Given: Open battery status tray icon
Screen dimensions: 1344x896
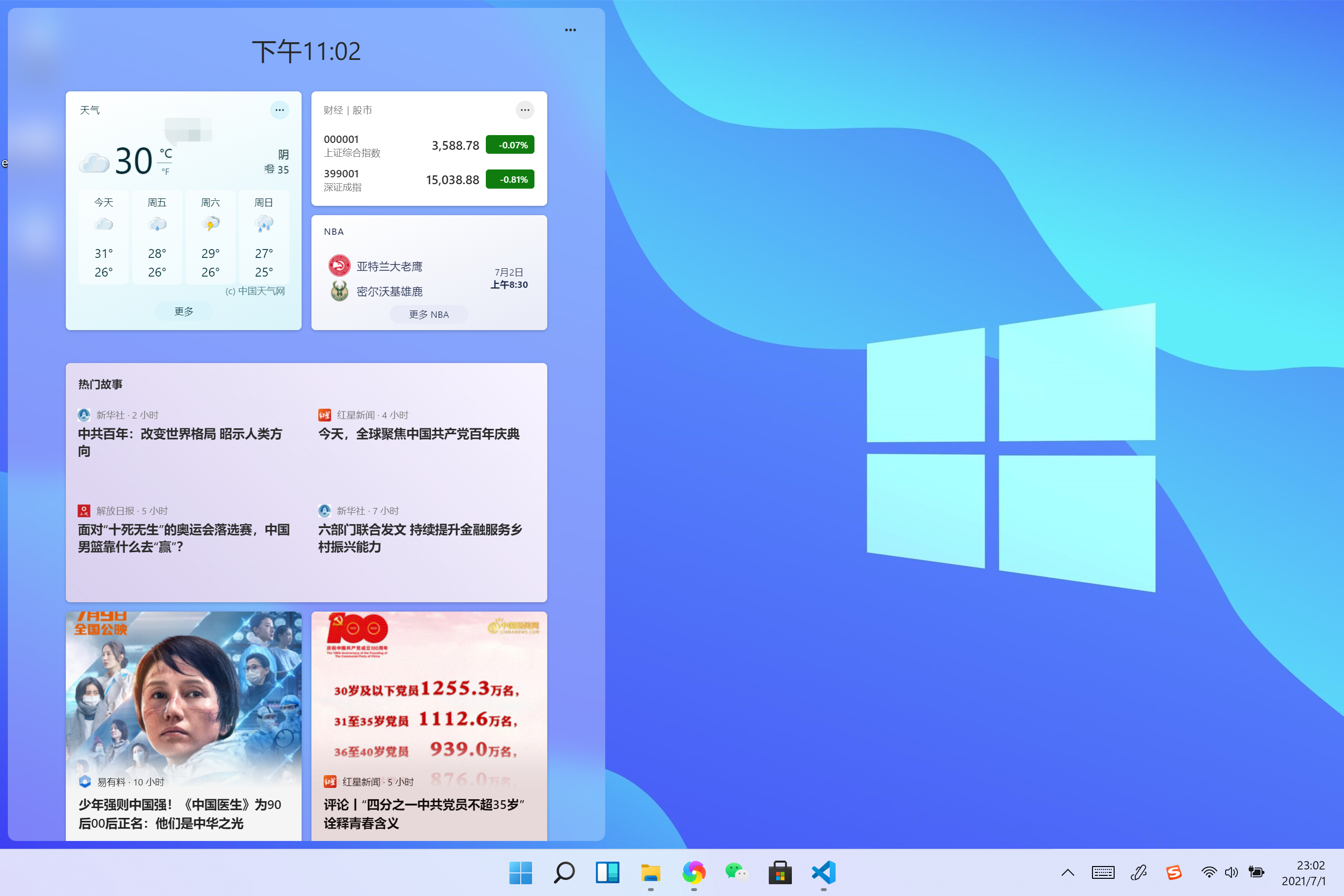Looking at the screenshot, I should pos(1256,872).
